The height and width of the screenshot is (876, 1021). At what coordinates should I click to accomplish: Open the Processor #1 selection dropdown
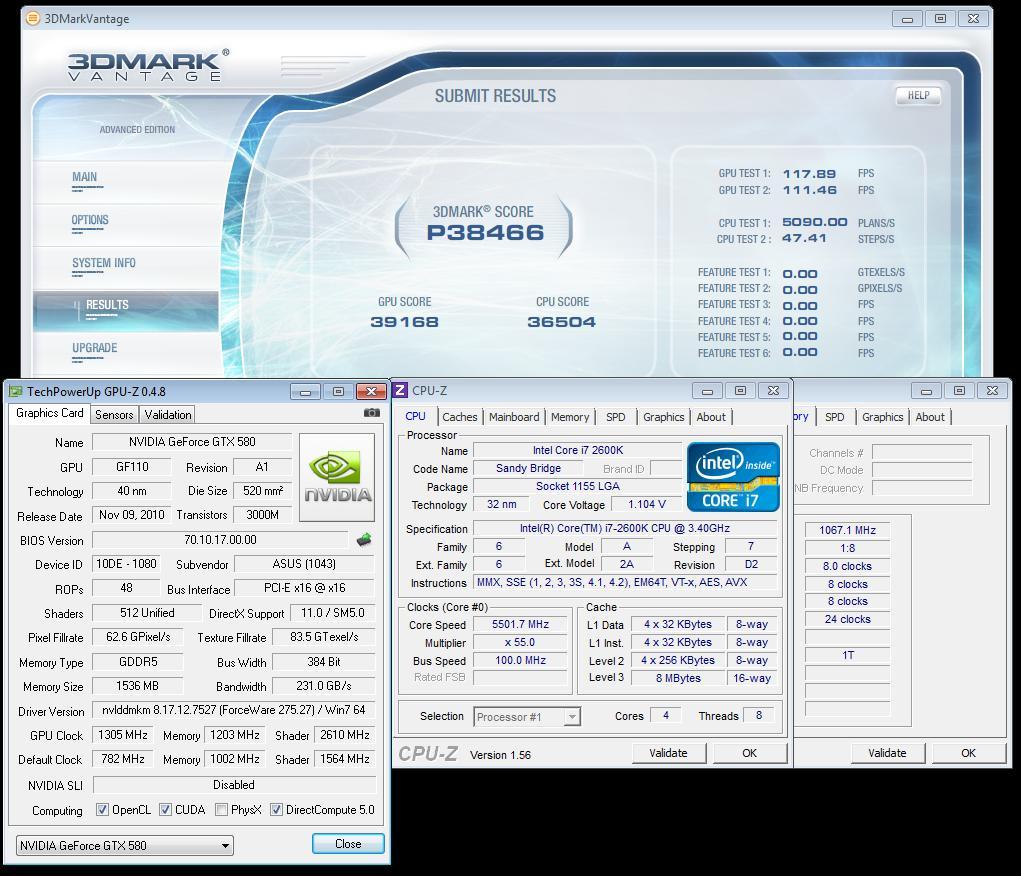(x=527, y=716)
